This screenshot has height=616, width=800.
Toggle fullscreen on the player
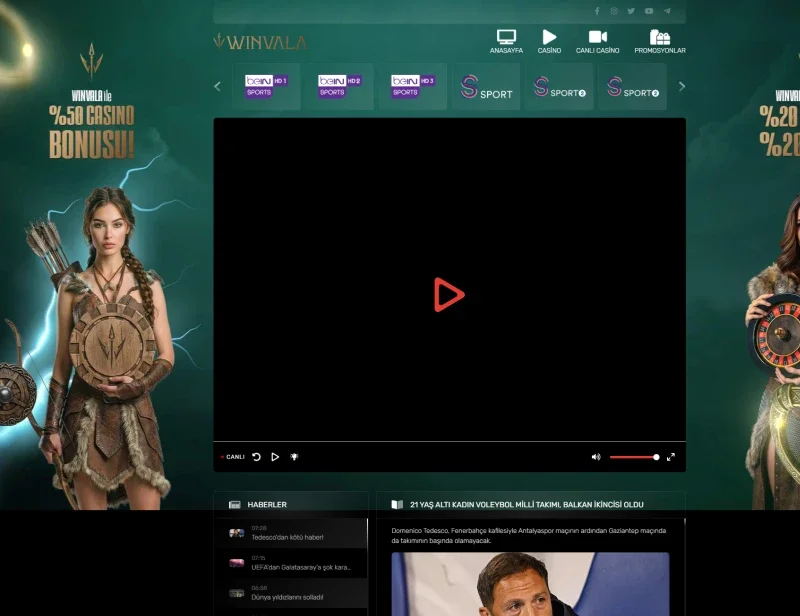pyautogui.click(x=671, y=457)
